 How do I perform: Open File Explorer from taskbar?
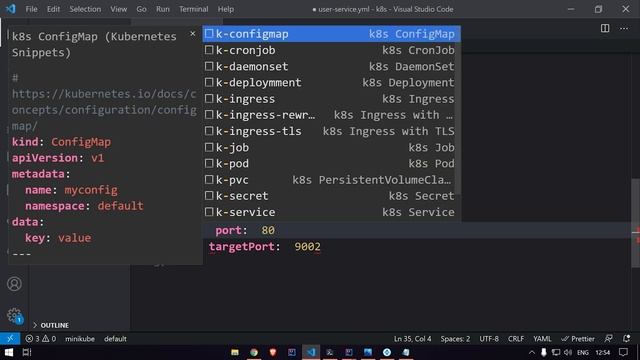click(235, 352)
